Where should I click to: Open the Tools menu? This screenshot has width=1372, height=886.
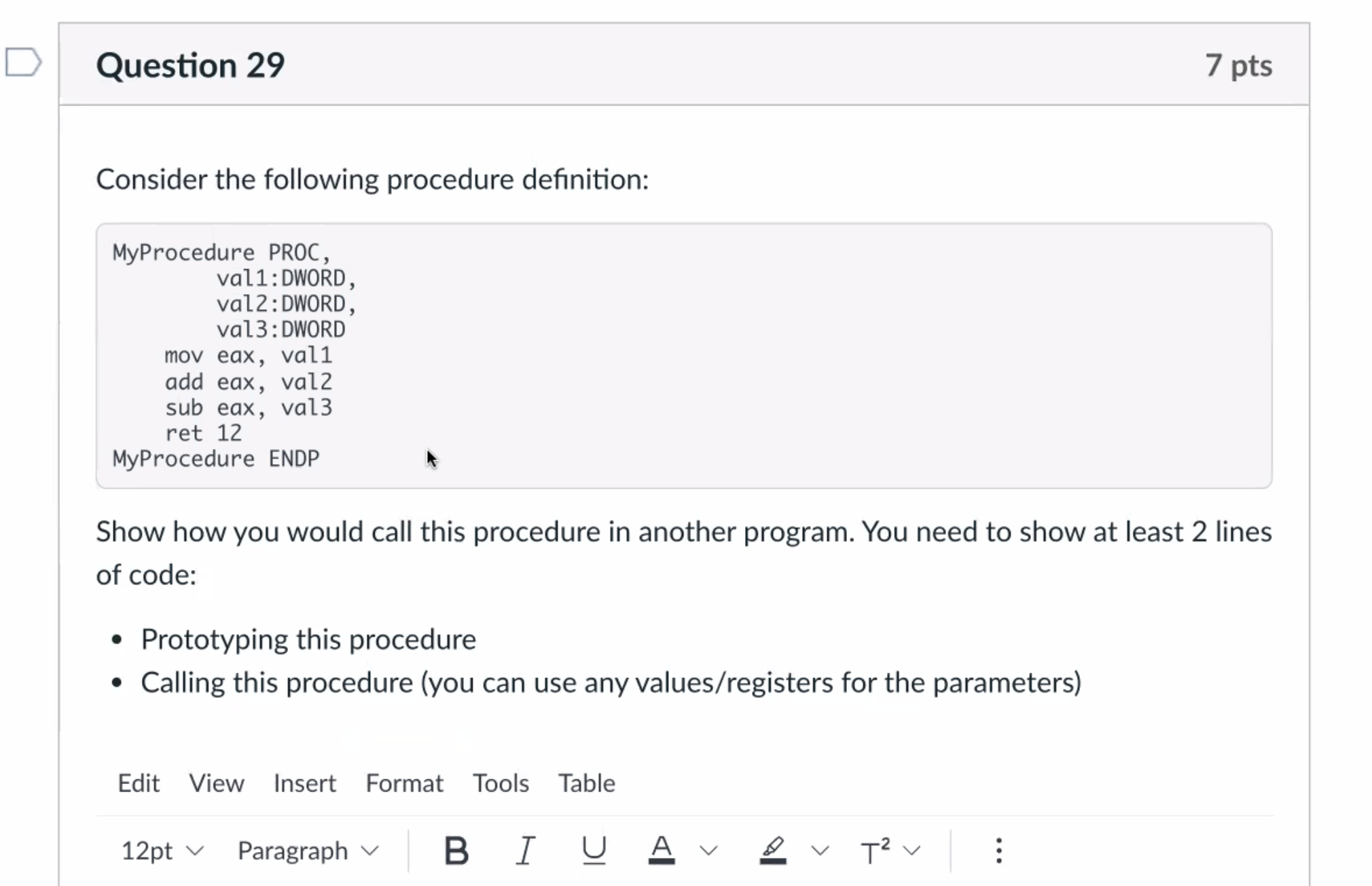click(x=501, y=783)
